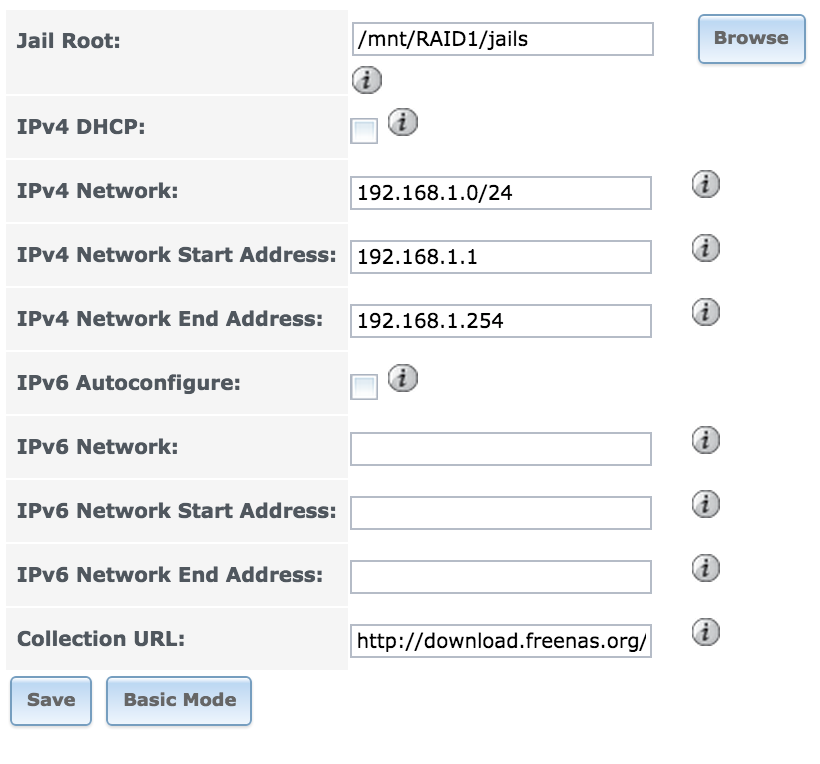This screenshot has width=820, height=764.
Task: Open the info icon below Jail Root
Action: [x=367, y=80]
